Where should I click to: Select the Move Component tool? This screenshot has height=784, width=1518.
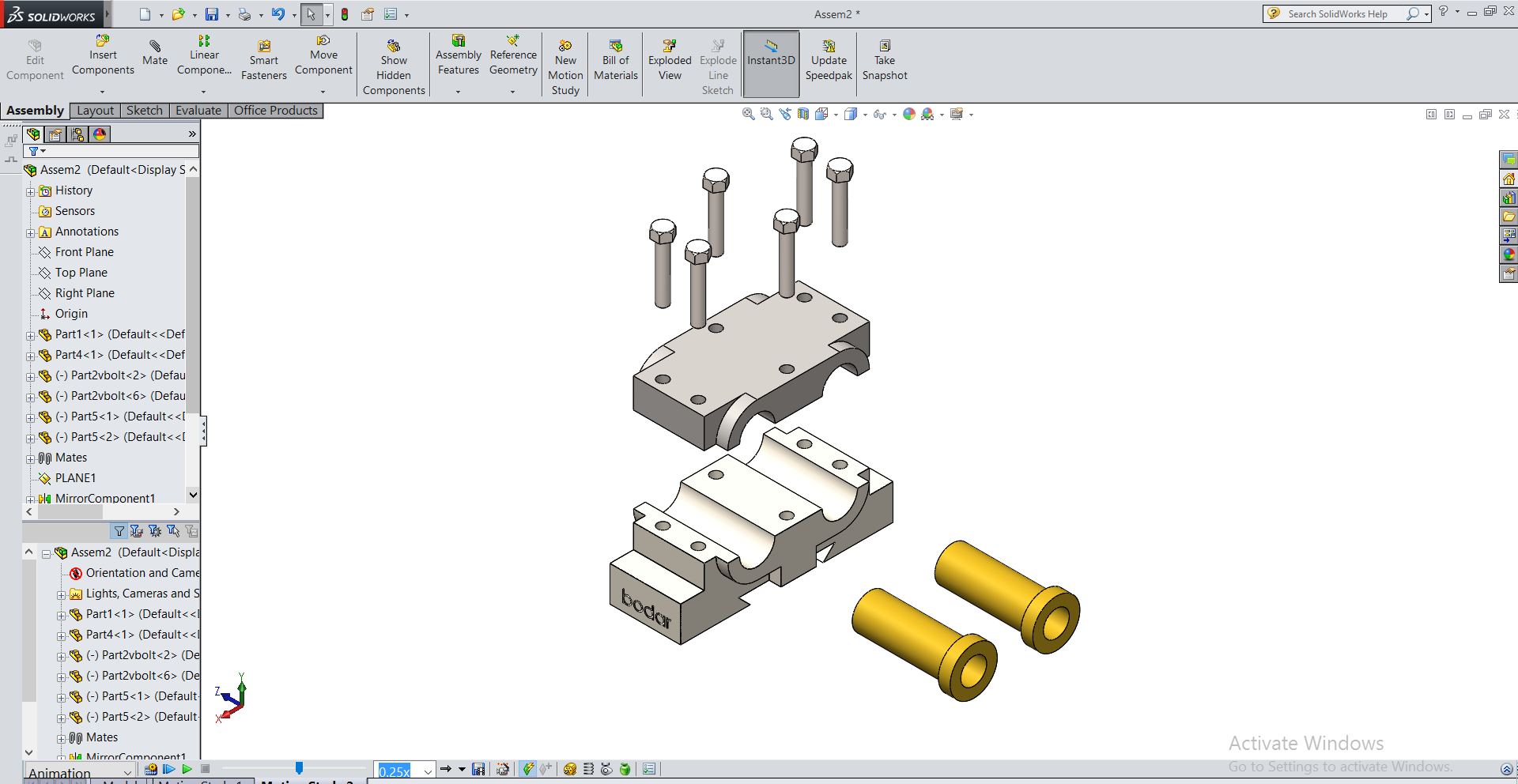pyautogui.click(x=323, y=55)
